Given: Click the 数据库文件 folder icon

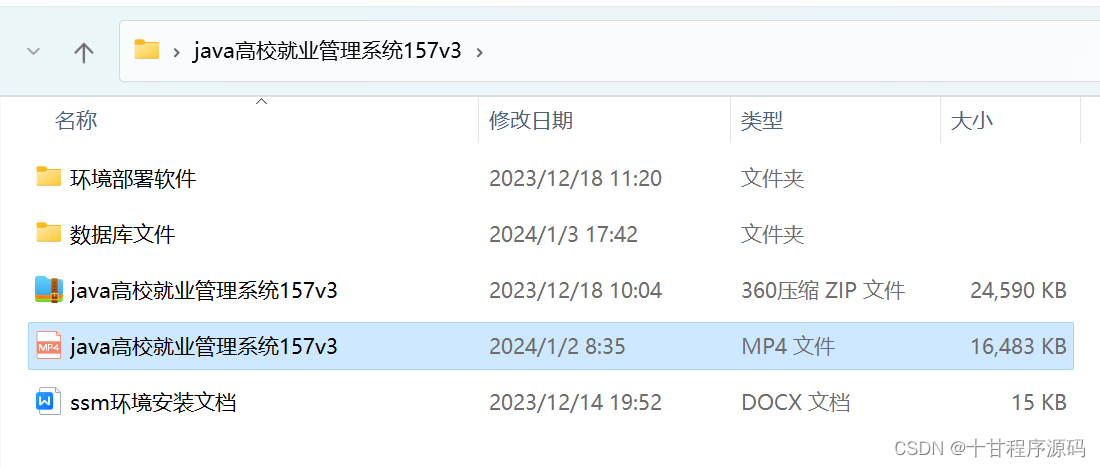Looking at the screenshot, I should tap(49, 233).
